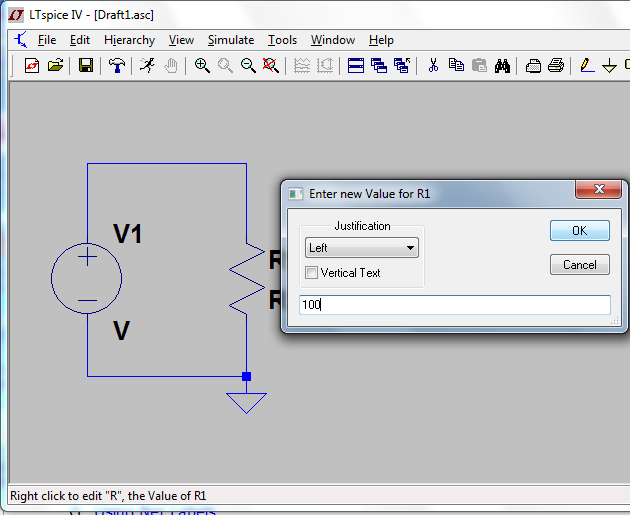Image resolution: width=630 pixels, height=515 pixels.
Task: Open the Window menu
Action: (x=333, y=40)
